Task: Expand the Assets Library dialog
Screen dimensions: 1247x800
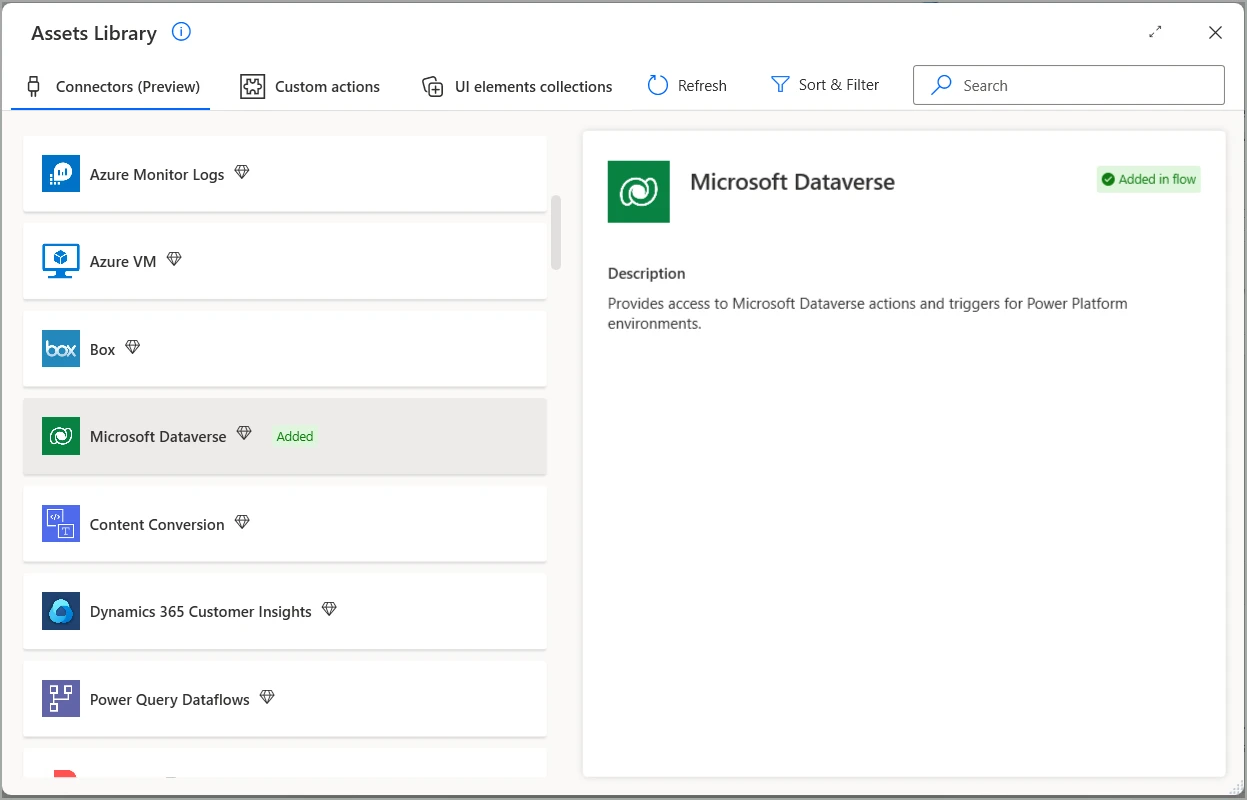Action: 1155,32
